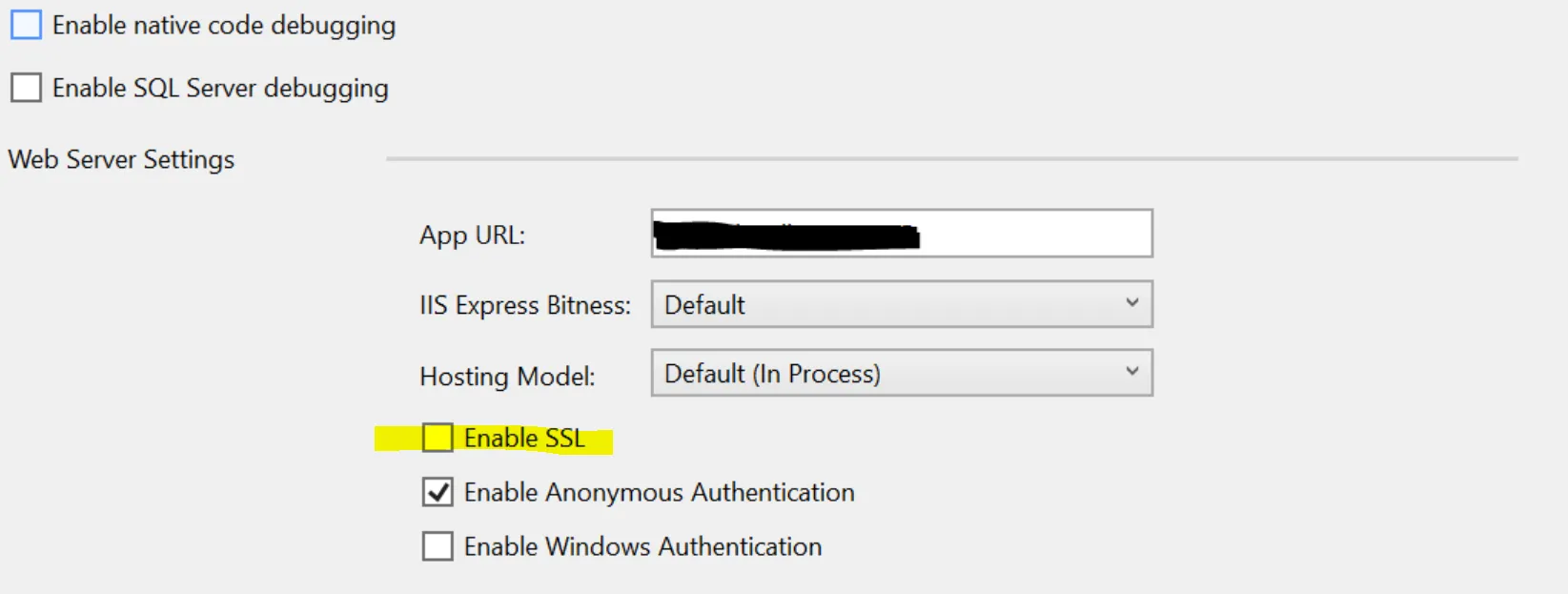Viewport: 1568px width, 594px height.
Task: Click the blacked-out URL text in App URL
Action: tap(786, 235)
